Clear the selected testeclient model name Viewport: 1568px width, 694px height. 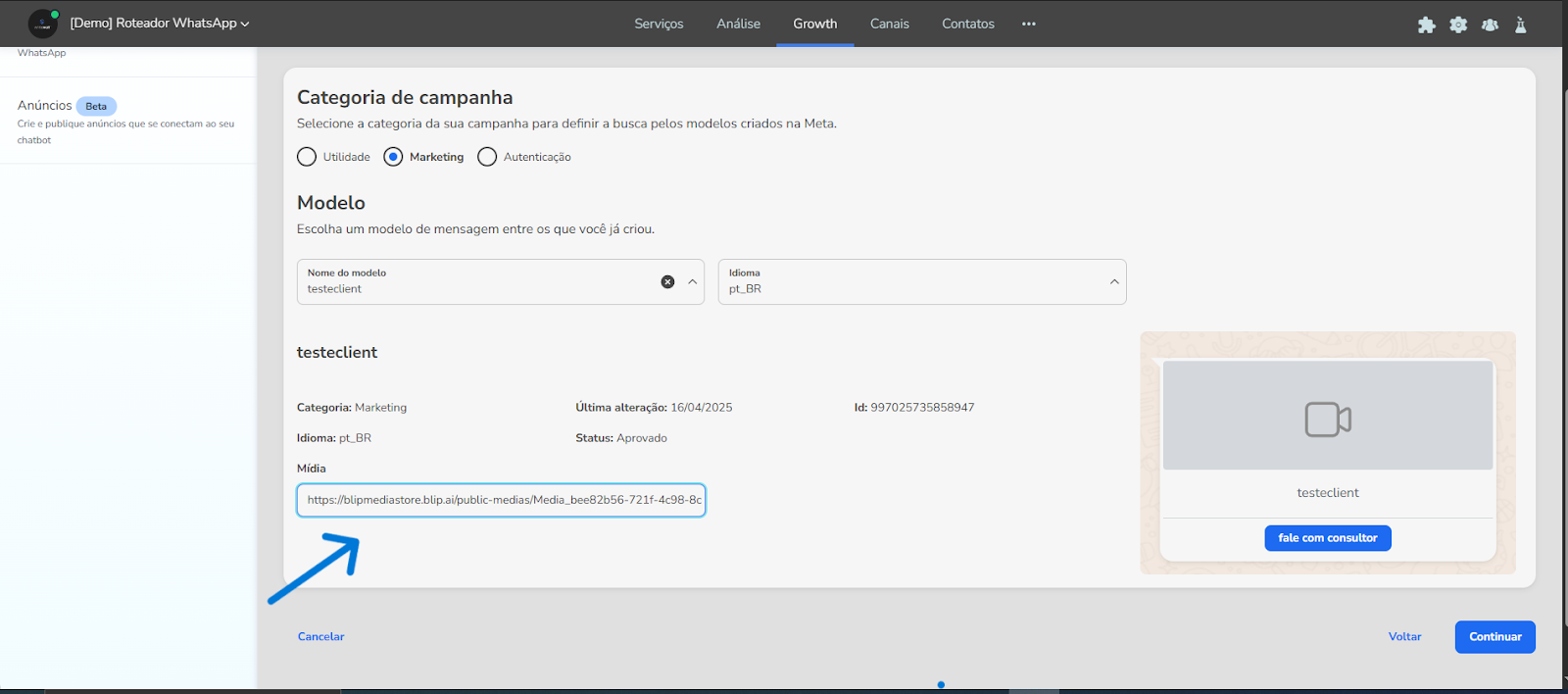click(667, 282)
